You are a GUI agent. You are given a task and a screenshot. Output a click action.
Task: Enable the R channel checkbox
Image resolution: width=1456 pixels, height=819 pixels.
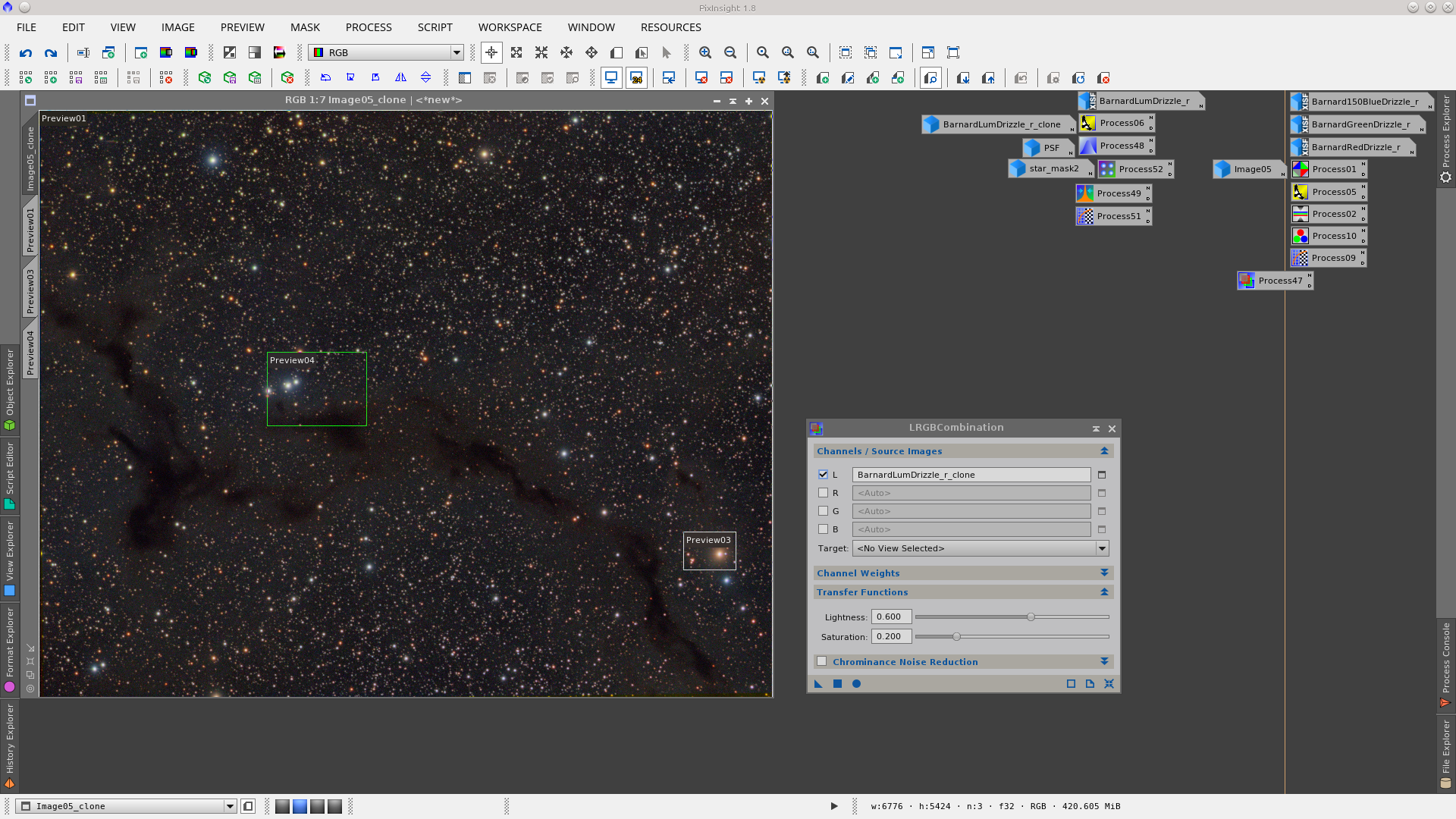click(x=823, y=493)
